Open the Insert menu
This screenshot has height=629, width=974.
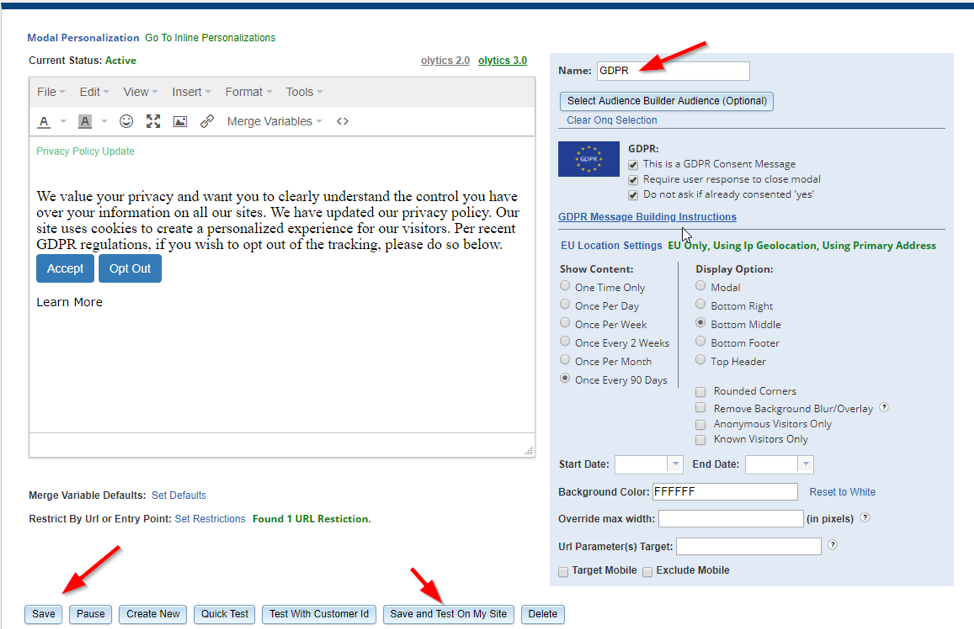tap(190, 92)
